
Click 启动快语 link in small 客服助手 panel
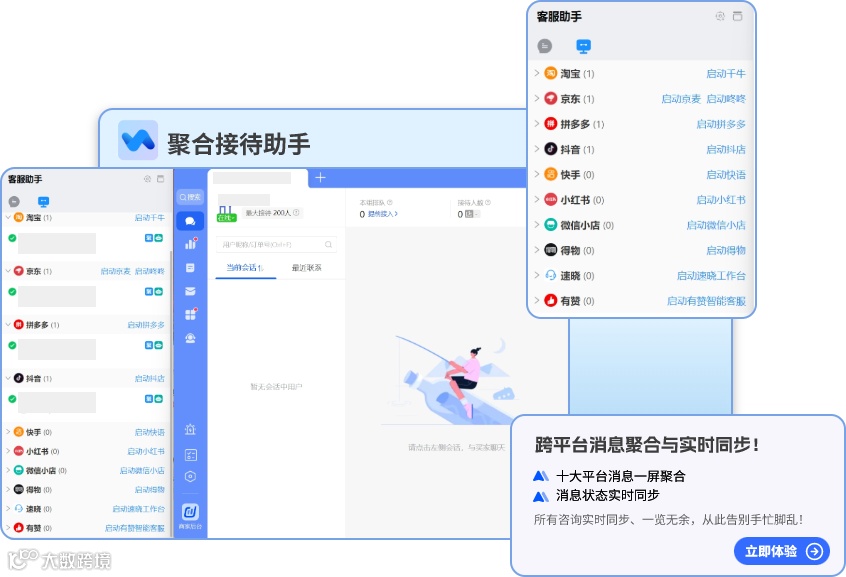coord(149,432)
